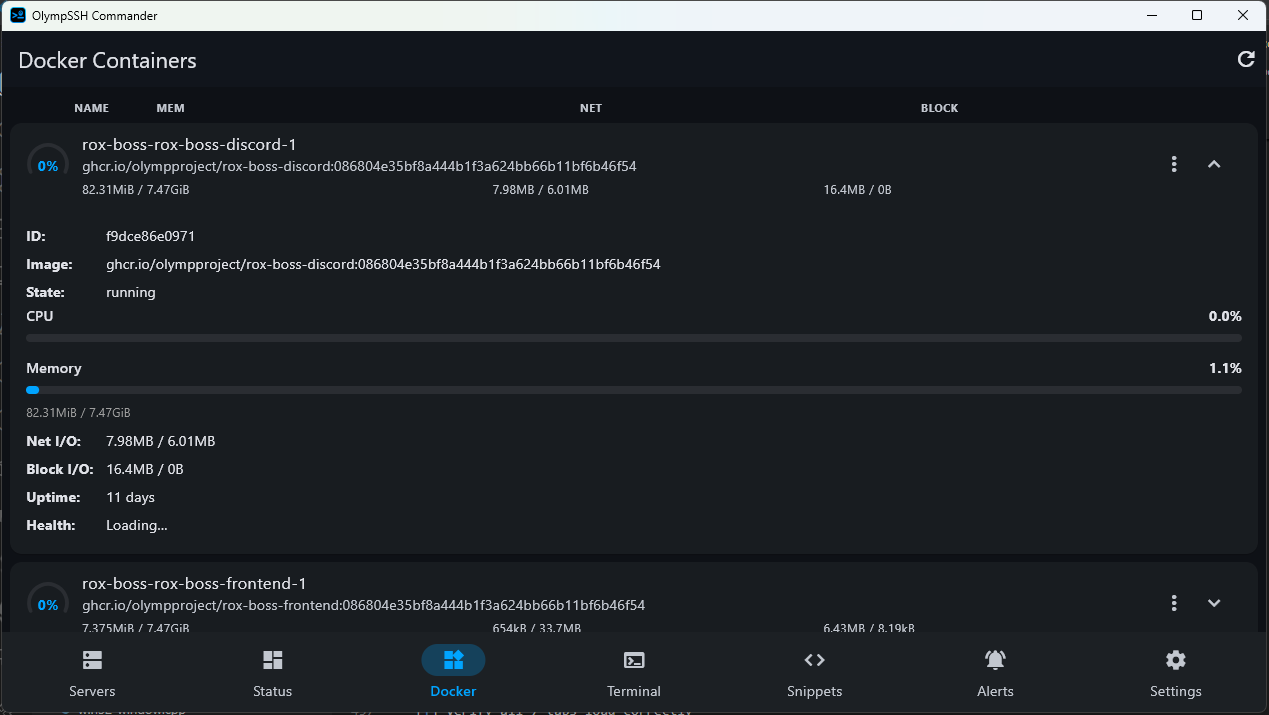Open the Alerts tab
This screenshot has height=715, width=1269.
pos(995,672)
